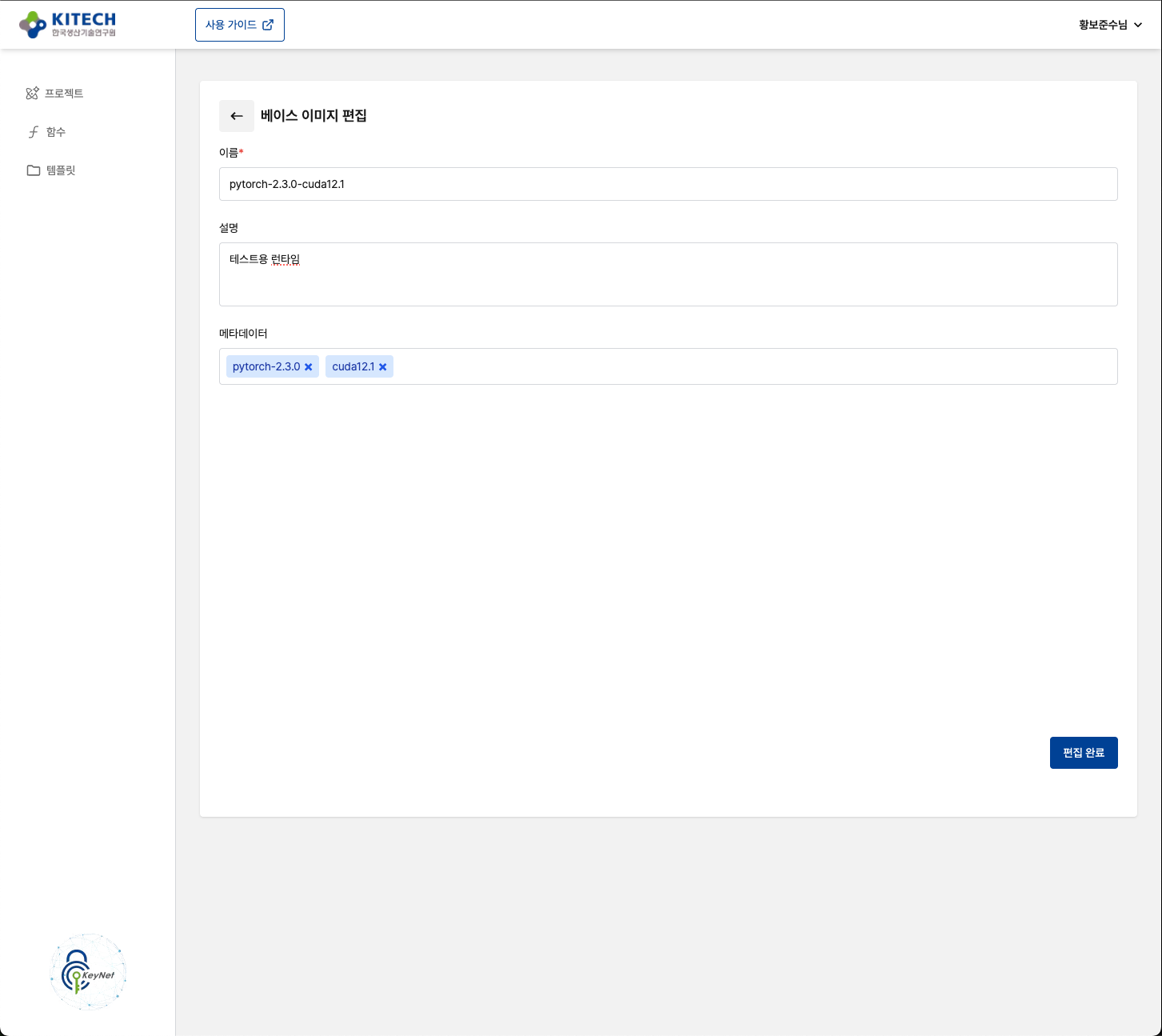The image size is (1162, 1036).
Task: Click the KeyNet padlock logo
Action: click(x=88, y=972)
